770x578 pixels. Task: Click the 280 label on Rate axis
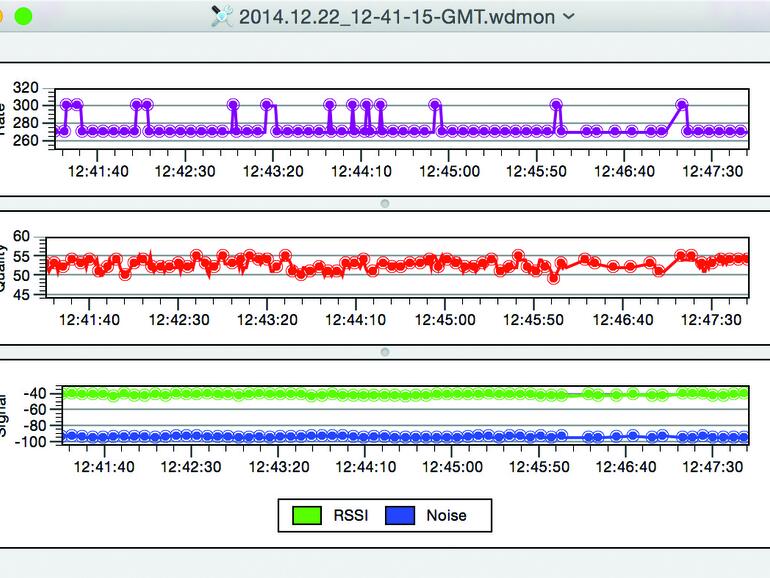26,123
